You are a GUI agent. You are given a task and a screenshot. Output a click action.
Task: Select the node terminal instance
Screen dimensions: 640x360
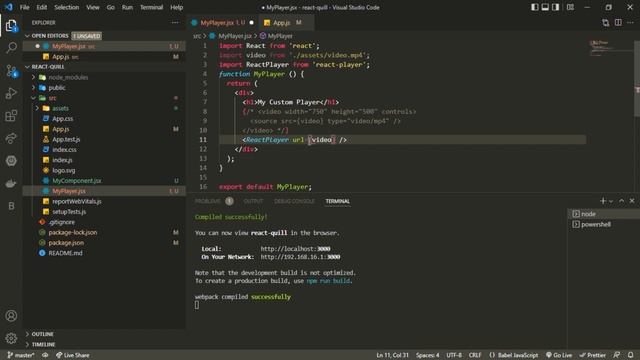coord(604,214)
